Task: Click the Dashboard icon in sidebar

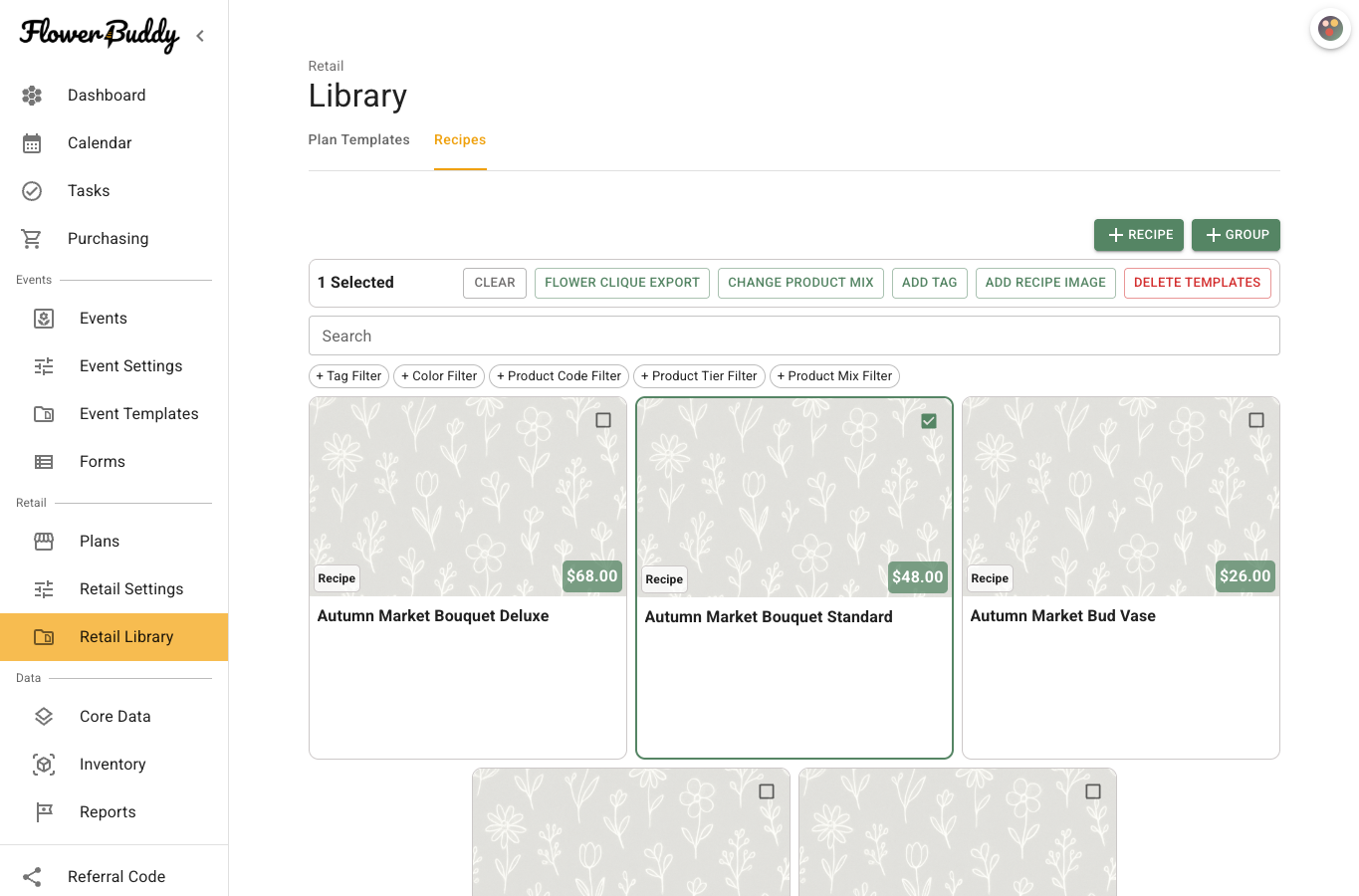Action: coord(32,96)
